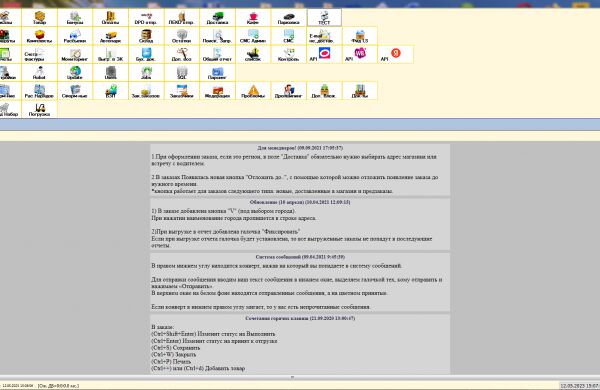Click the Update globe icon
Viewport: 600px width, 390px height.
coord(75,73)
